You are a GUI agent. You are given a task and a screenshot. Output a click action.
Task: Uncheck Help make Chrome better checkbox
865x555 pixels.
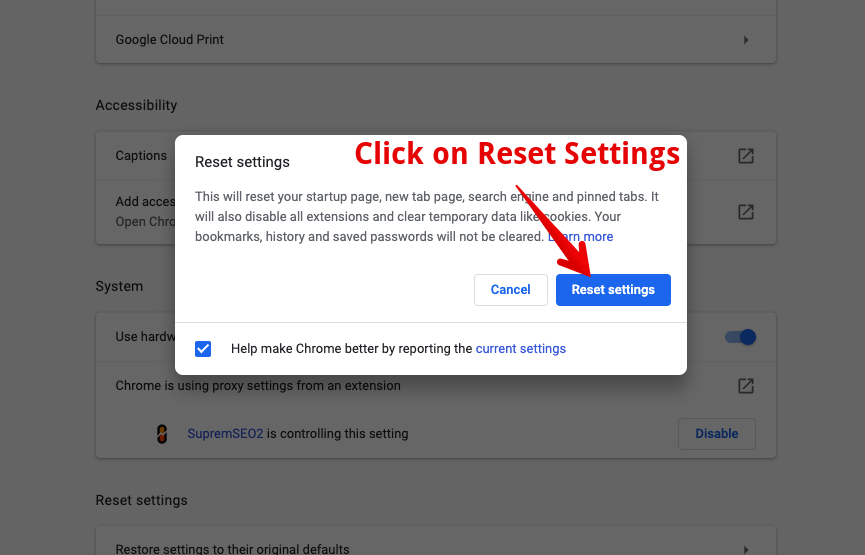click(x=203, y=349)
